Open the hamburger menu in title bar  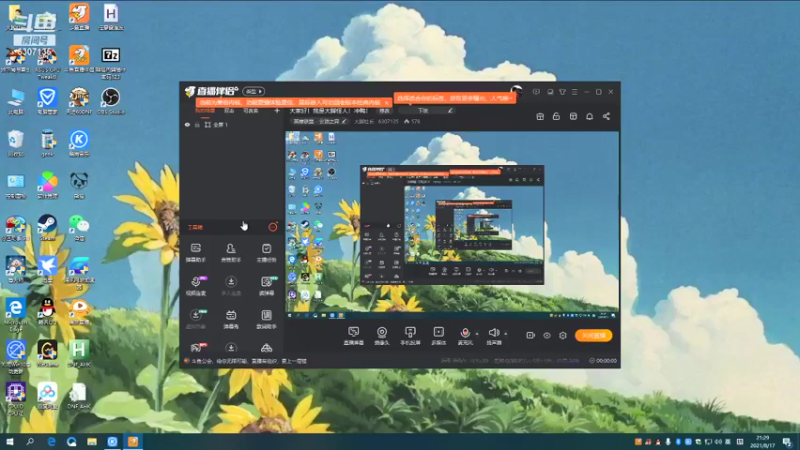tap(574, 92)
